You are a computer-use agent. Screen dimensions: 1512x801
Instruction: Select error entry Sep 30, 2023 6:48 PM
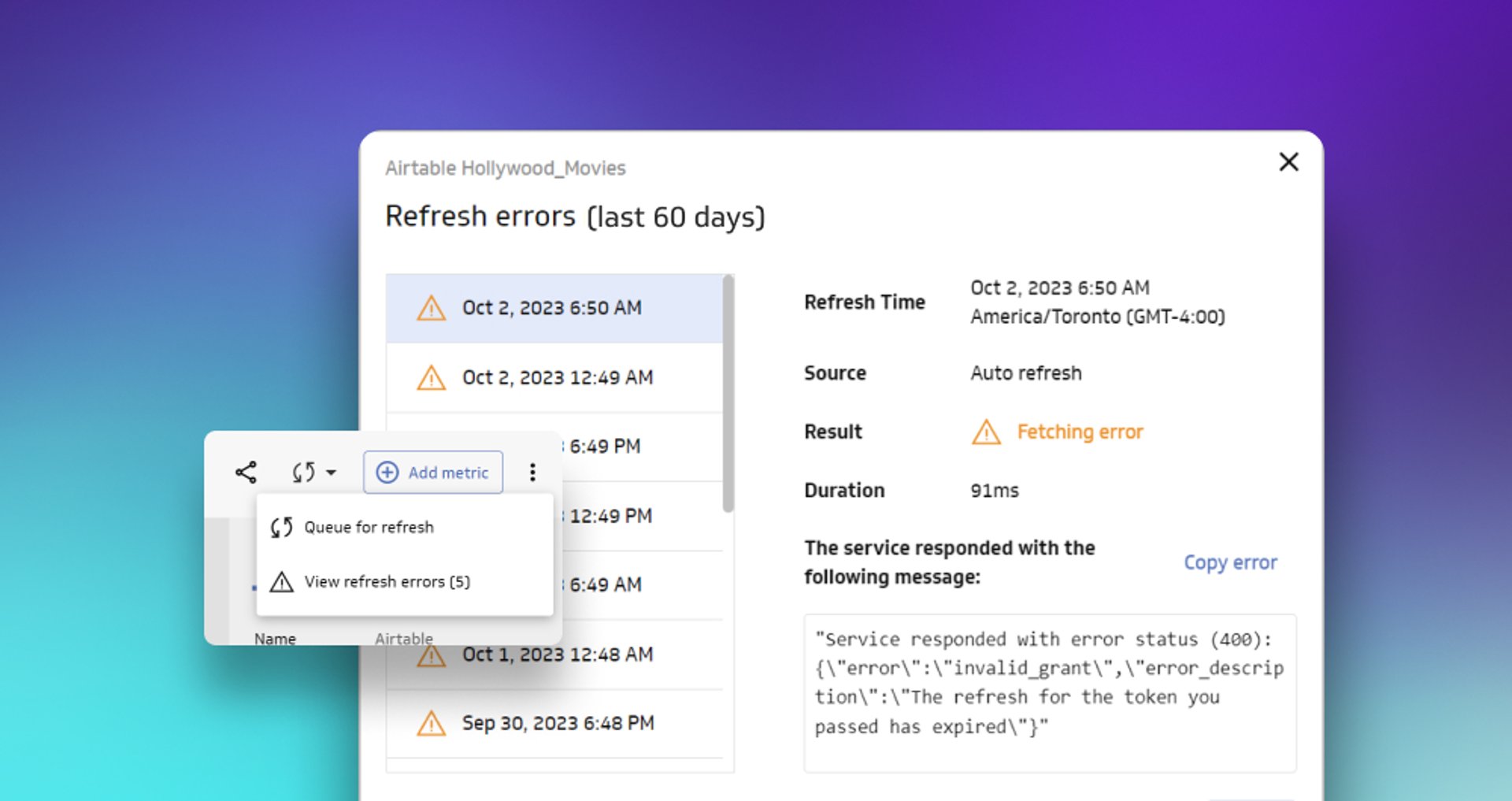coord(554,723)
